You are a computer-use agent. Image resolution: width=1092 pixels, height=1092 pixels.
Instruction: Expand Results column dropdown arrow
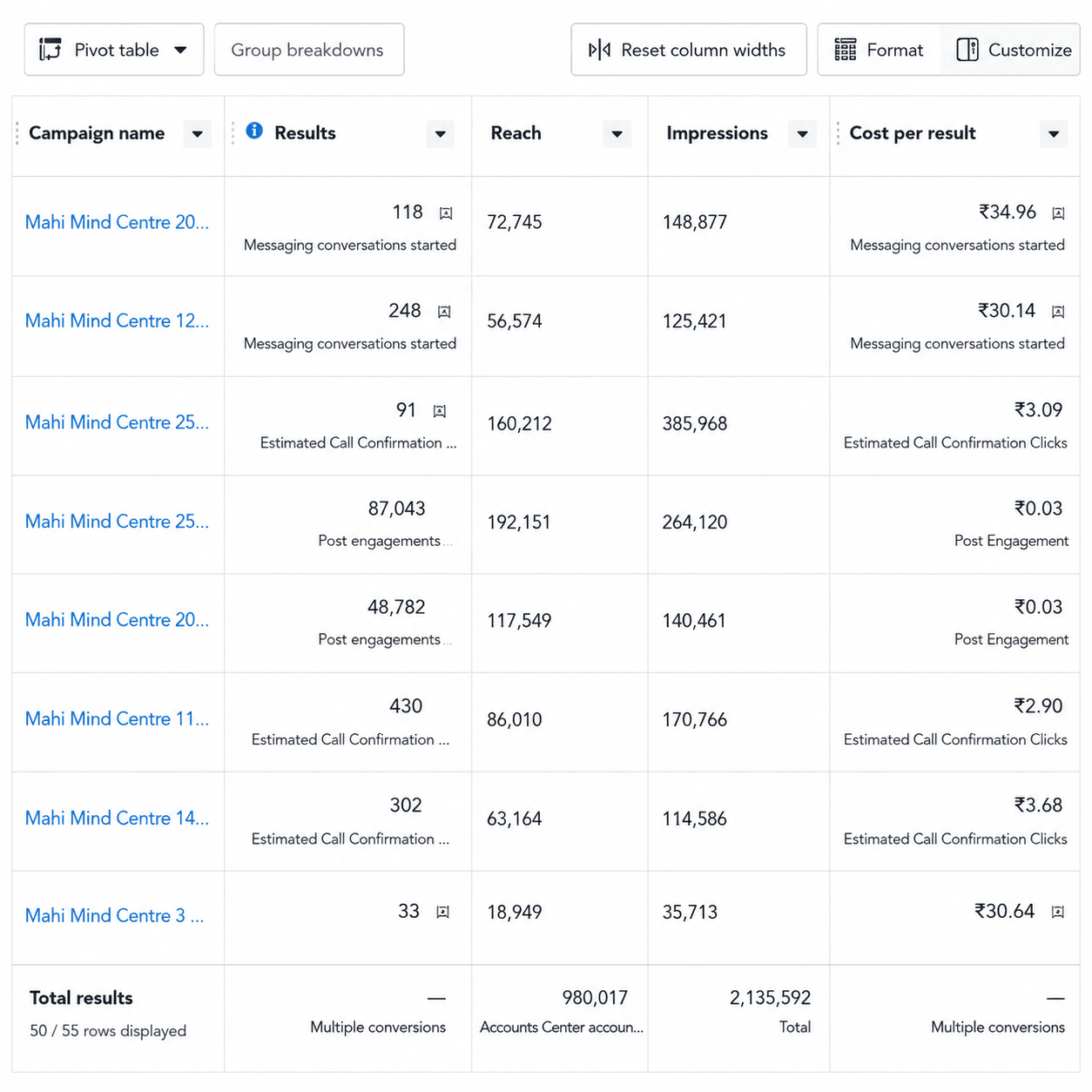pyautogui.click(x=441, y=134)
